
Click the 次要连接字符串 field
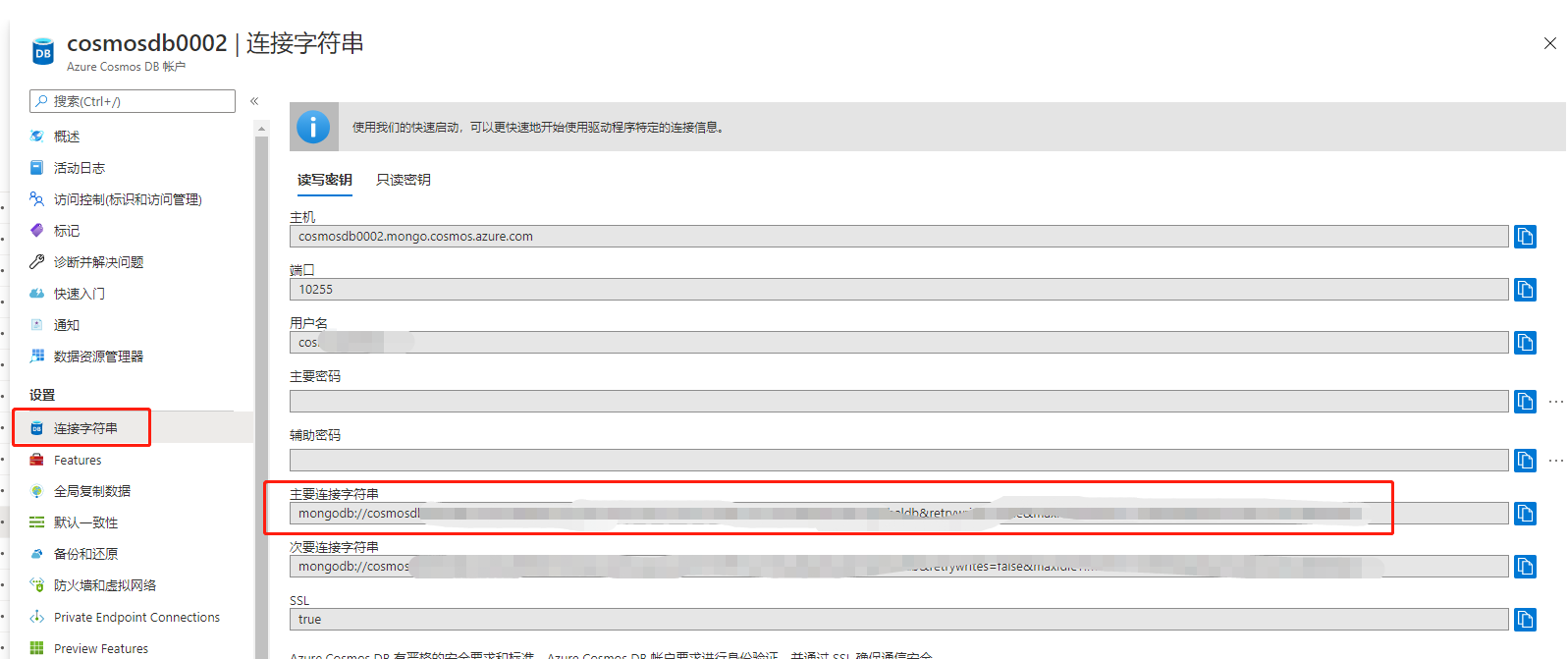[x=898, y=567]
